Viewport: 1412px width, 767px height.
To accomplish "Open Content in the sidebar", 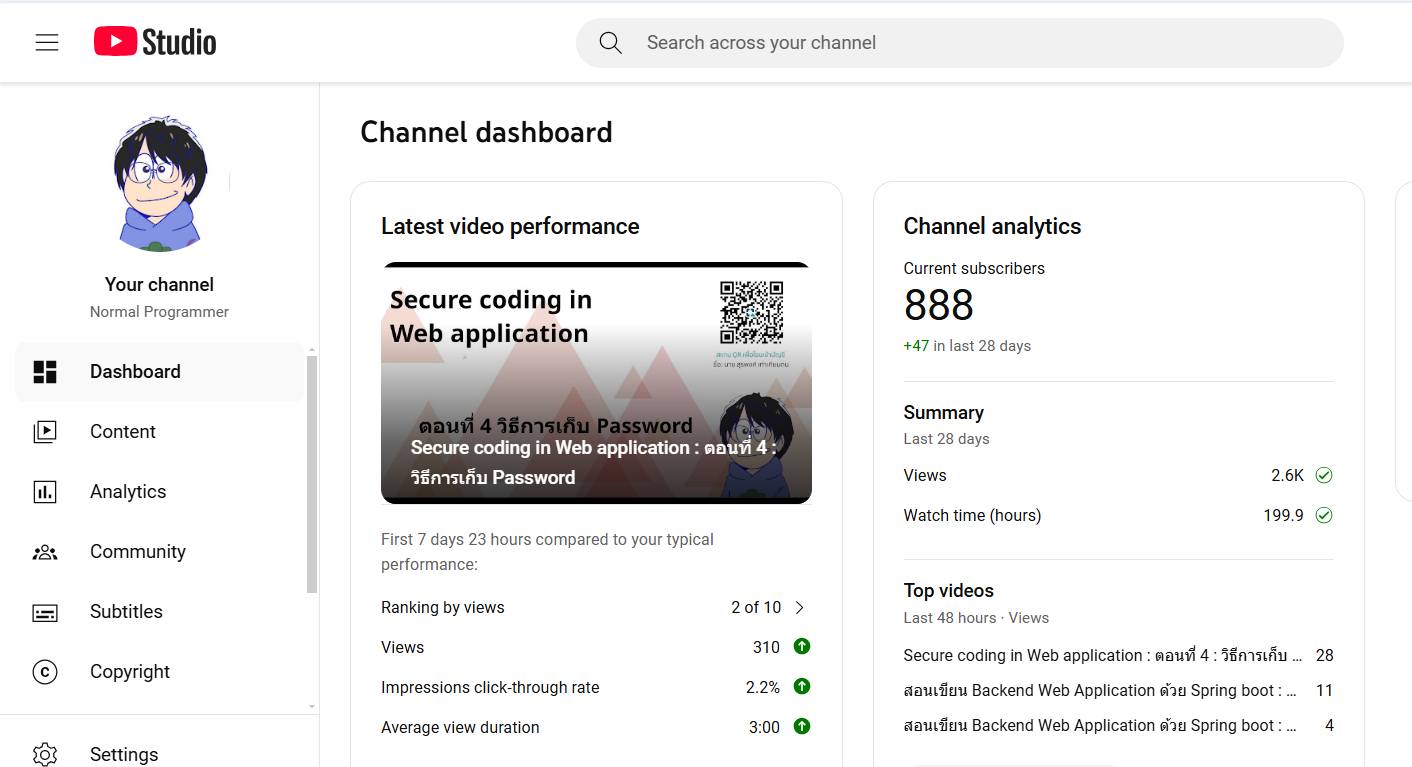I will 160,432.
